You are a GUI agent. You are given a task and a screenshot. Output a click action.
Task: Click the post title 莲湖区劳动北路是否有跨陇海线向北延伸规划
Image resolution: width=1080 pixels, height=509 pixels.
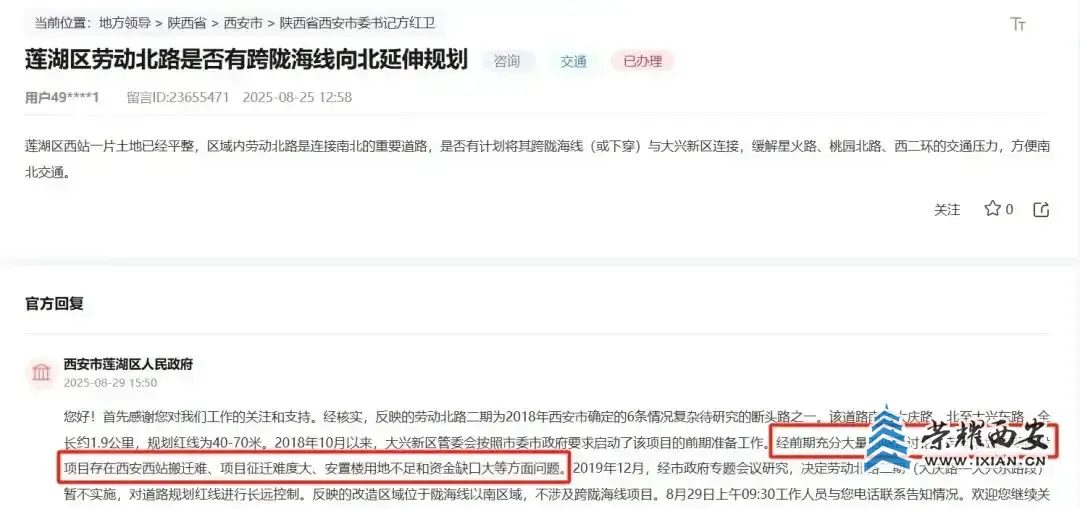[247, 60]
